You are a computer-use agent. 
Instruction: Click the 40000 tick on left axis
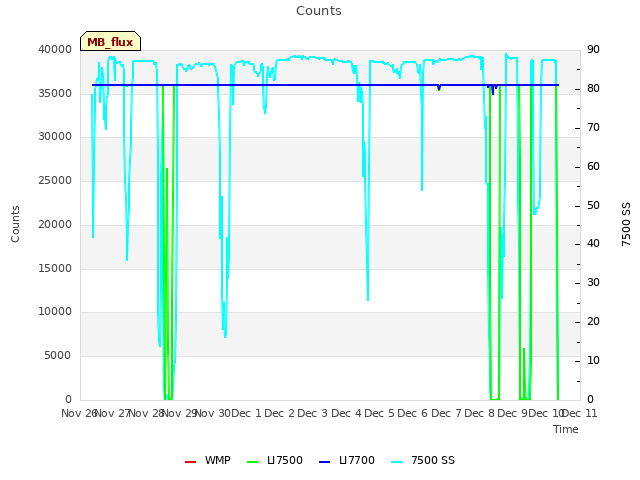point(55,49)
